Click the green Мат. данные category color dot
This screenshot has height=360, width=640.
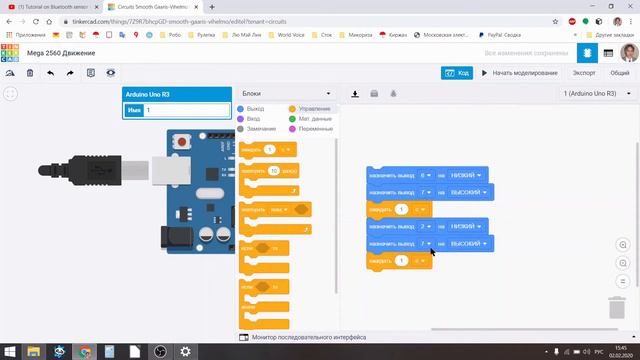coord(292,119)
